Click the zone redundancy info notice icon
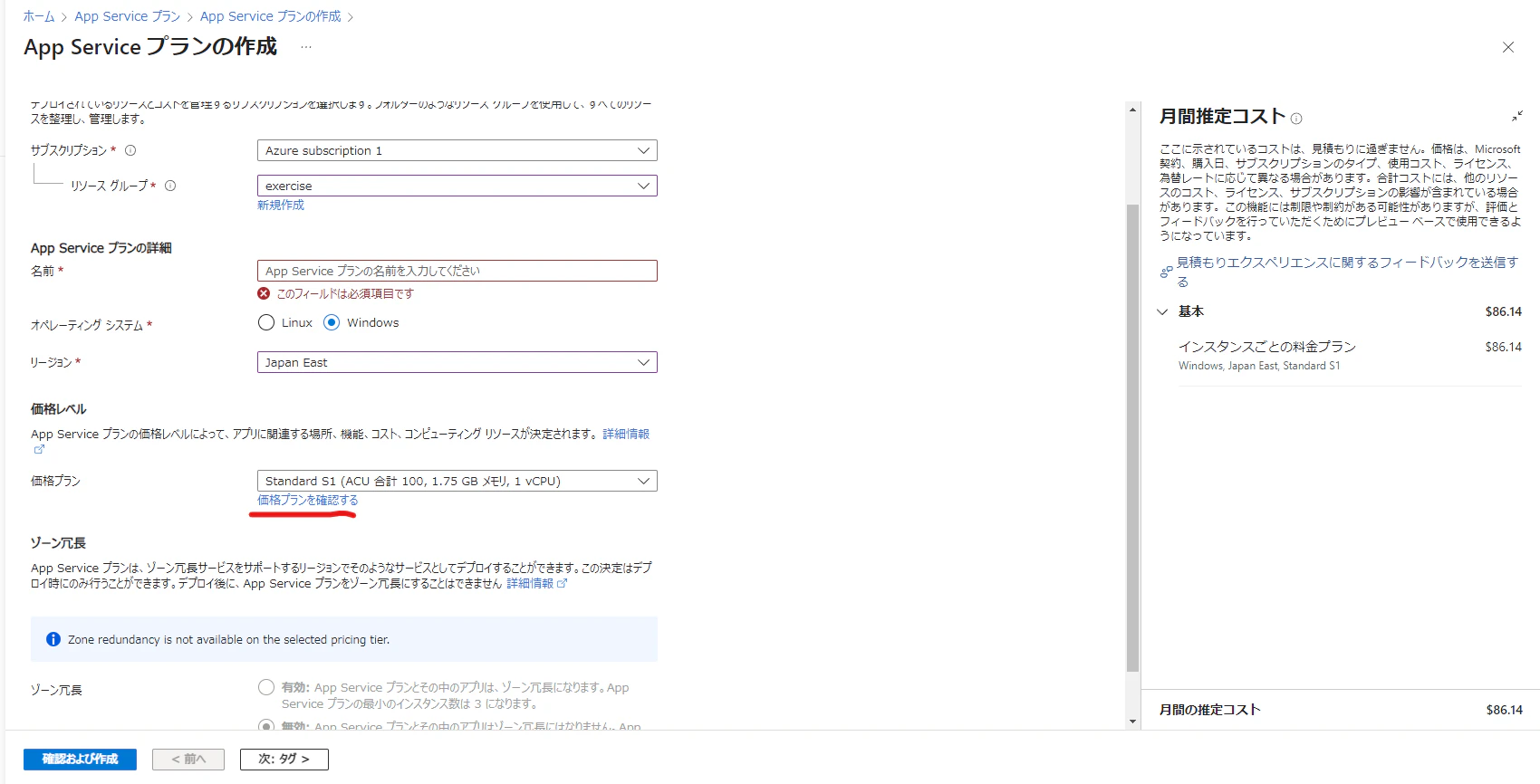 pos(53,639)
